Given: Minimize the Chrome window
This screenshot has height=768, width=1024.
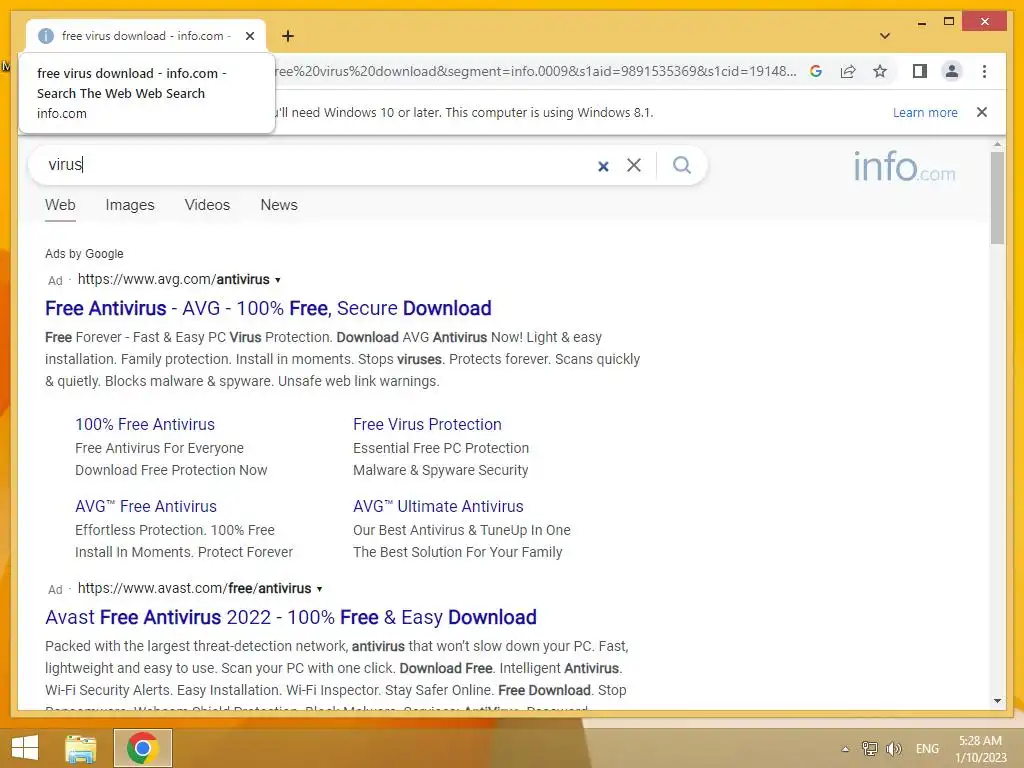Looking at the screenshot, I should coord(921,23).
